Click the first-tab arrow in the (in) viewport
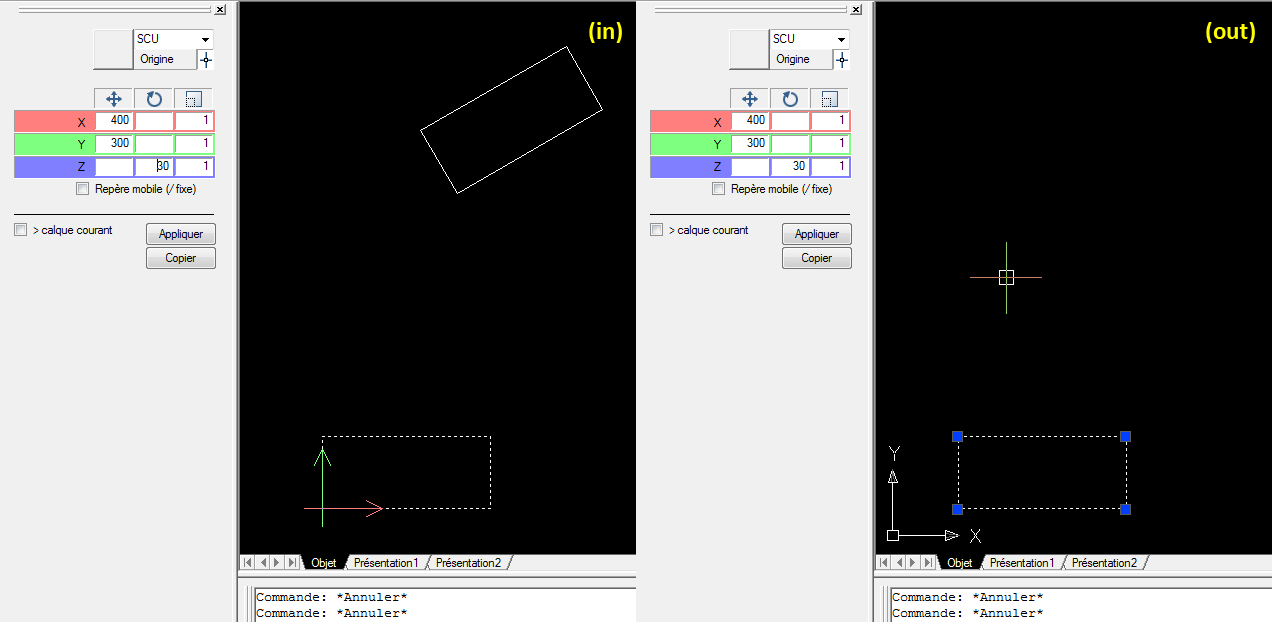Image resolution: width=1272 pixels, height=622 pixels. [248, 563]
